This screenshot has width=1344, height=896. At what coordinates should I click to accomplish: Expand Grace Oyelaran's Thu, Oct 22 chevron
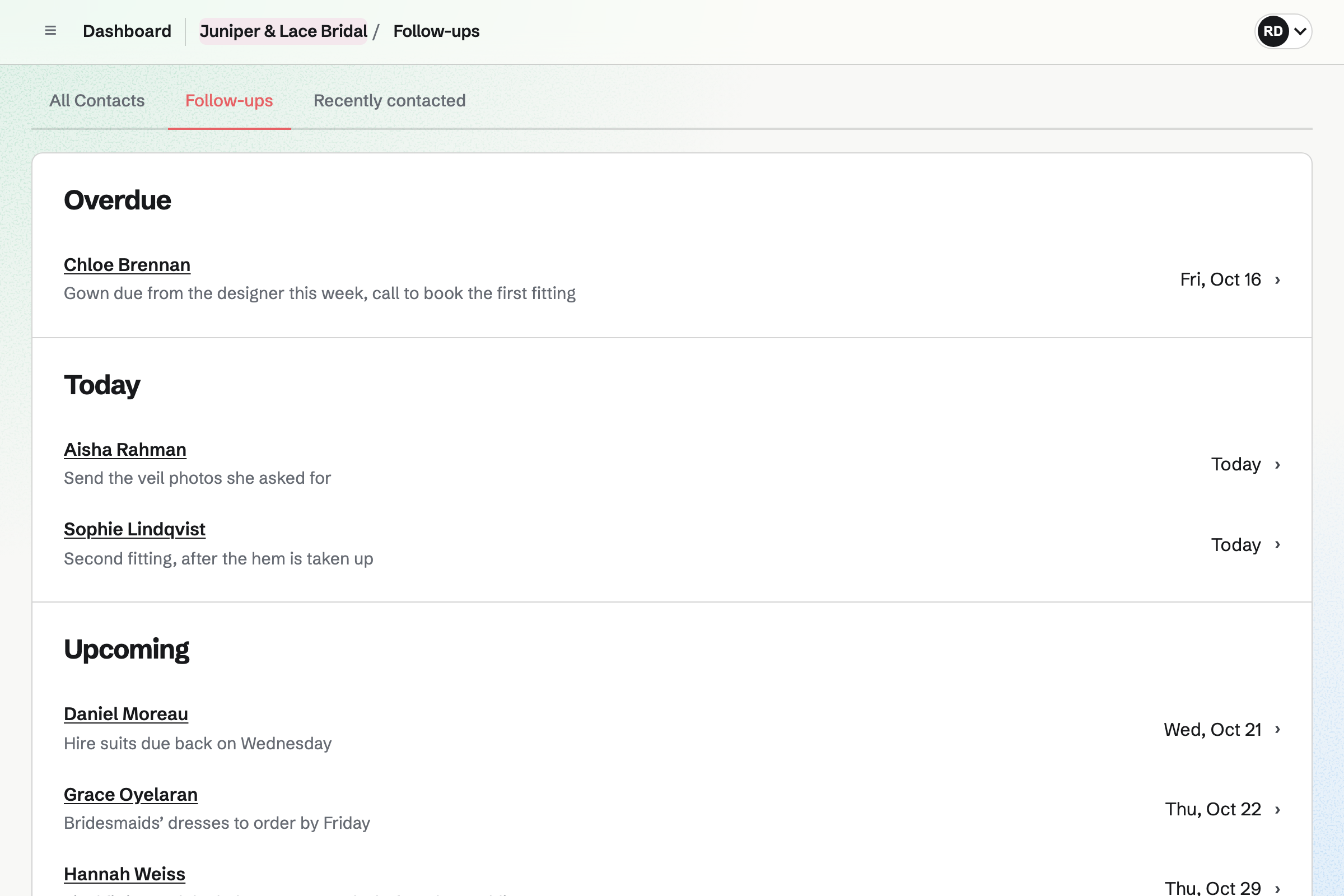point(1278,810)
